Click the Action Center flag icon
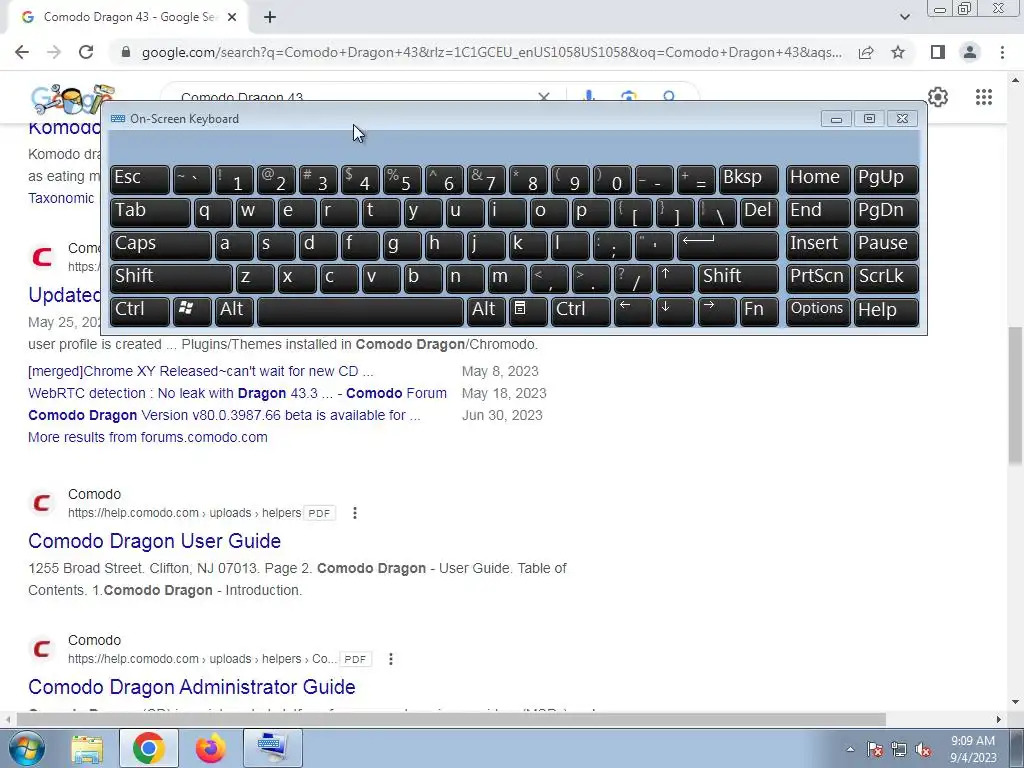The image size is (1024, 768). [x=874, y=750]
